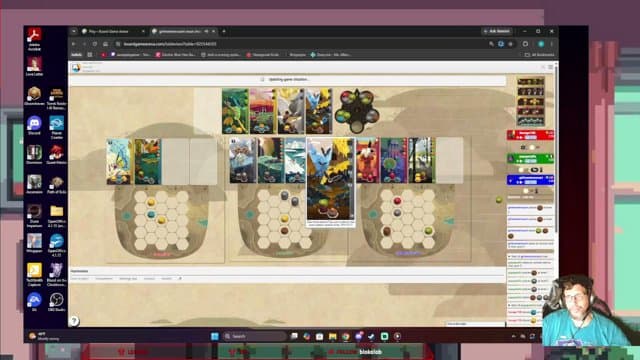
Task: Open Adobe Acrobat from the desktop
Action: (x=34, y=35)
